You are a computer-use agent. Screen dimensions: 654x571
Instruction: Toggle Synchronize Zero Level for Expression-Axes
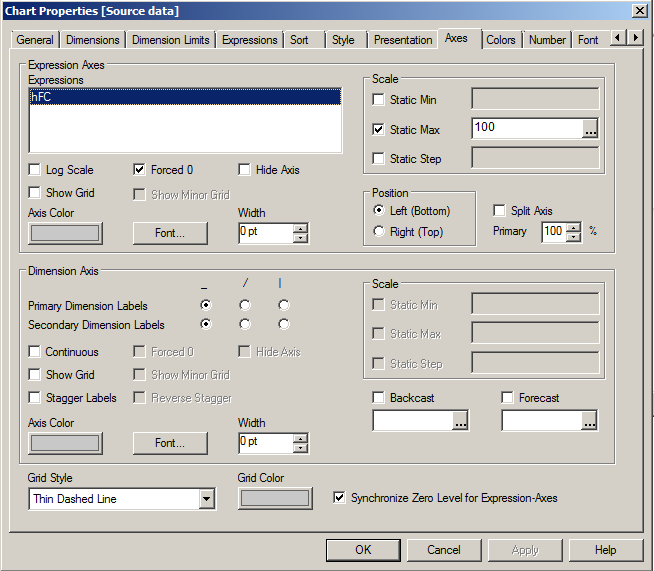(340, 497)
